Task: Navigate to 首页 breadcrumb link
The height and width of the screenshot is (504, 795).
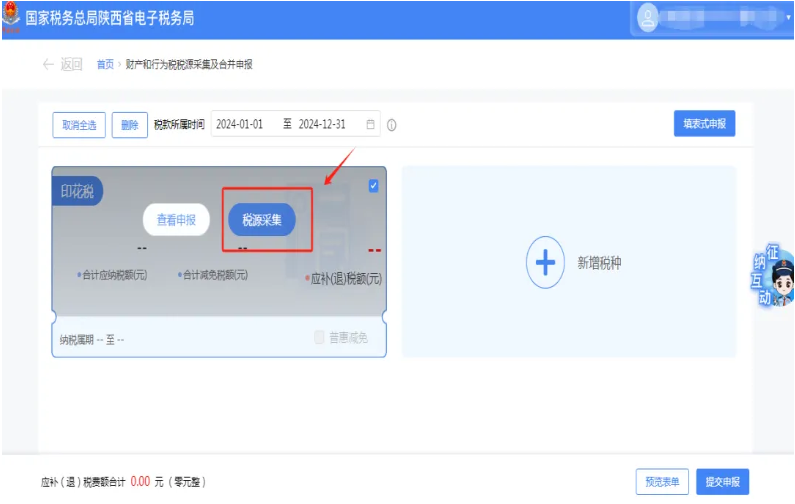Action: 104,64
